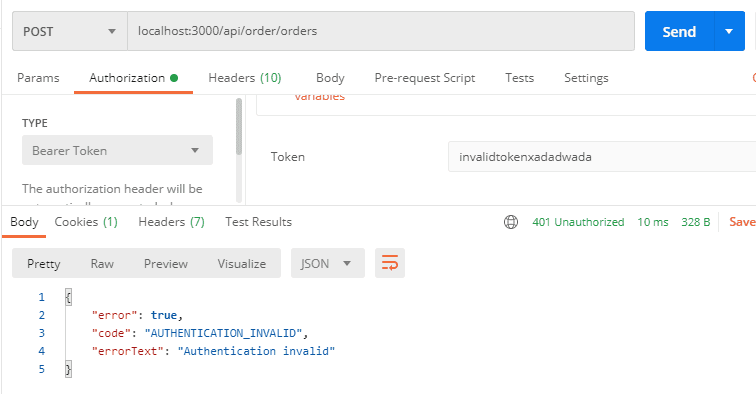Open the POST method dropdown
756x394 pixels.
70,31
